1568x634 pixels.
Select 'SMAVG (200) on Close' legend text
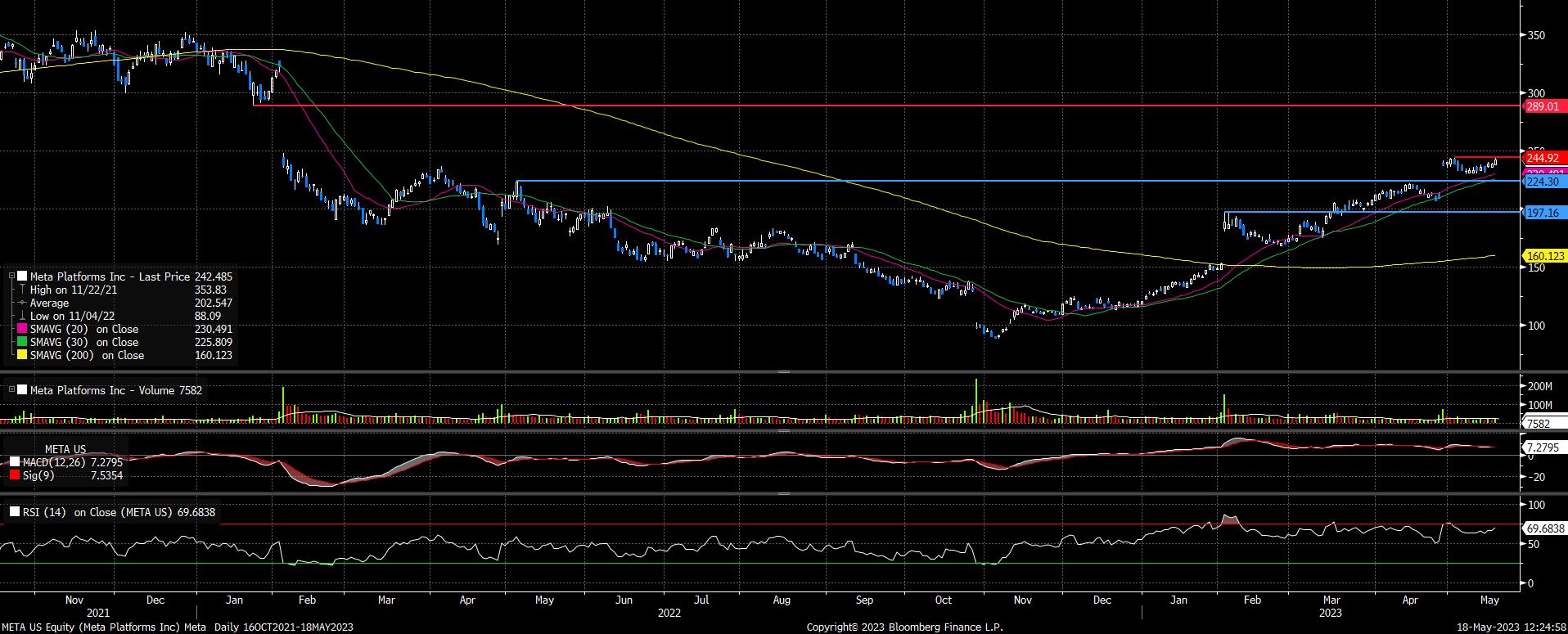[x=88, y=355]
